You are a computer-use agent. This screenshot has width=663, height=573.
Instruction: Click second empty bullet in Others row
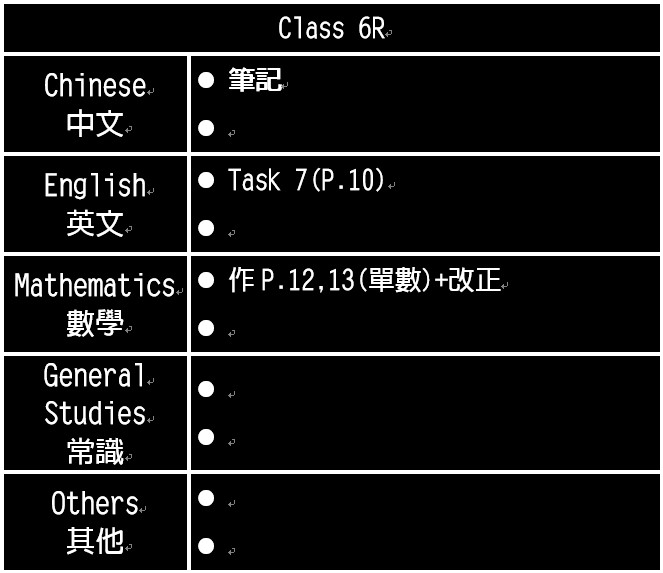(x=206, y=546)
